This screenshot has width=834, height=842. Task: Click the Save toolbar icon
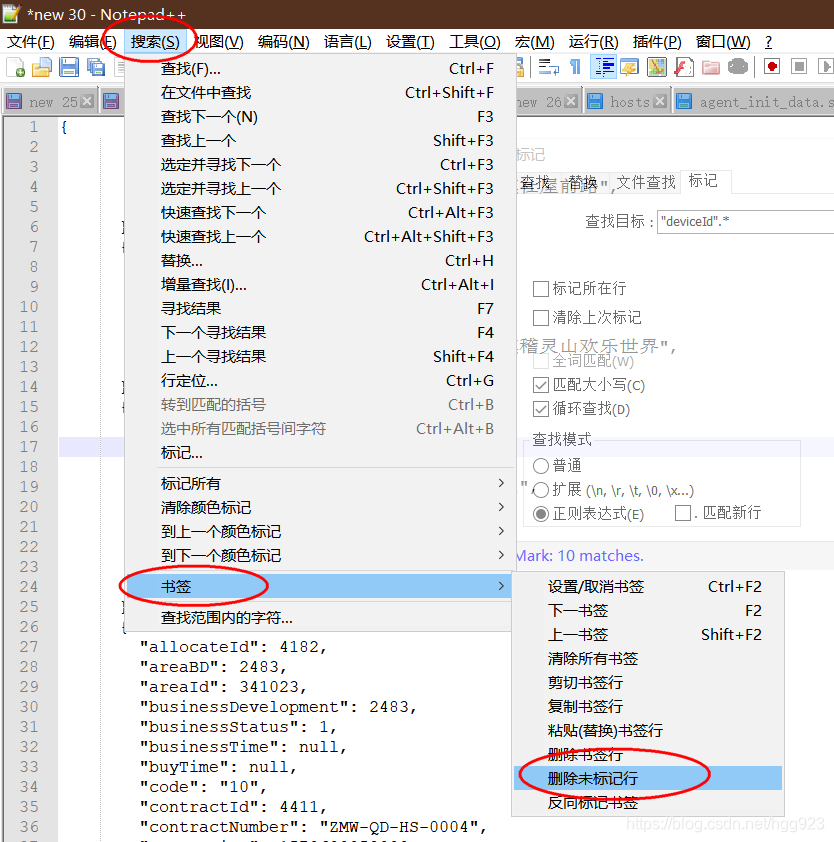[x=69, y=67]
